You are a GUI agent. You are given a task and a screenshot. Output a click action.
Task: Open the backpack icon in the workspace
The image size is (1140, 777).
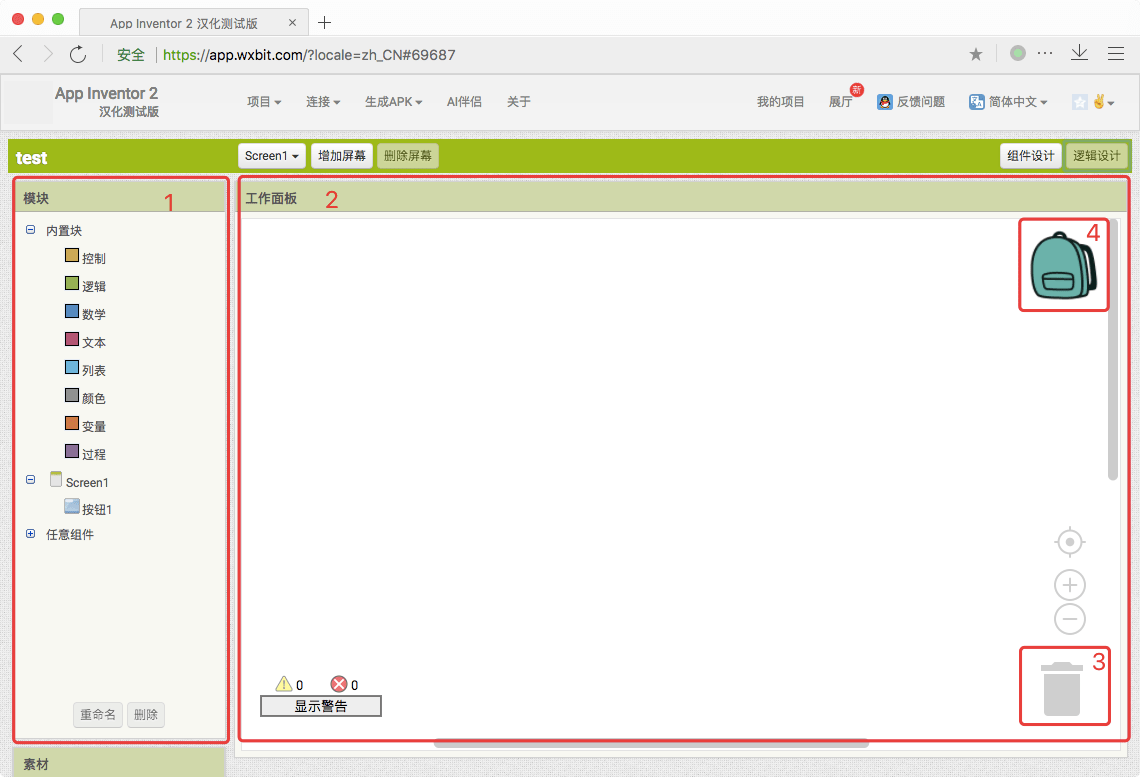1063,266
